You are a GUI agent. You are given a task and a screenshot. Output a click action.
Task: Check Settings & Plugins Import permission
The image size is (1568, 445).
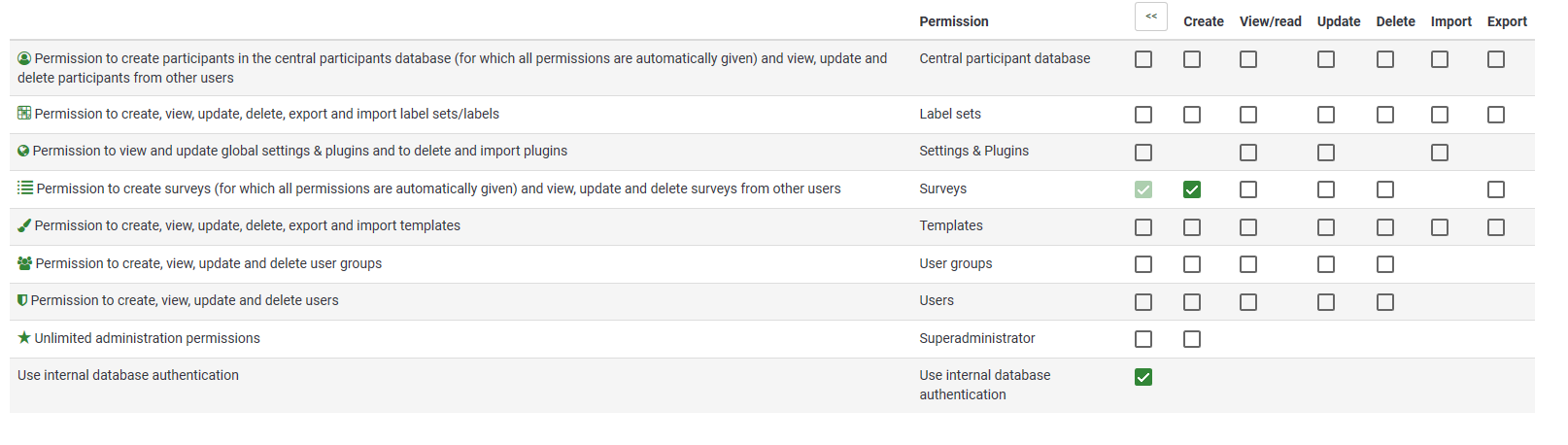tap(1440, 153)
